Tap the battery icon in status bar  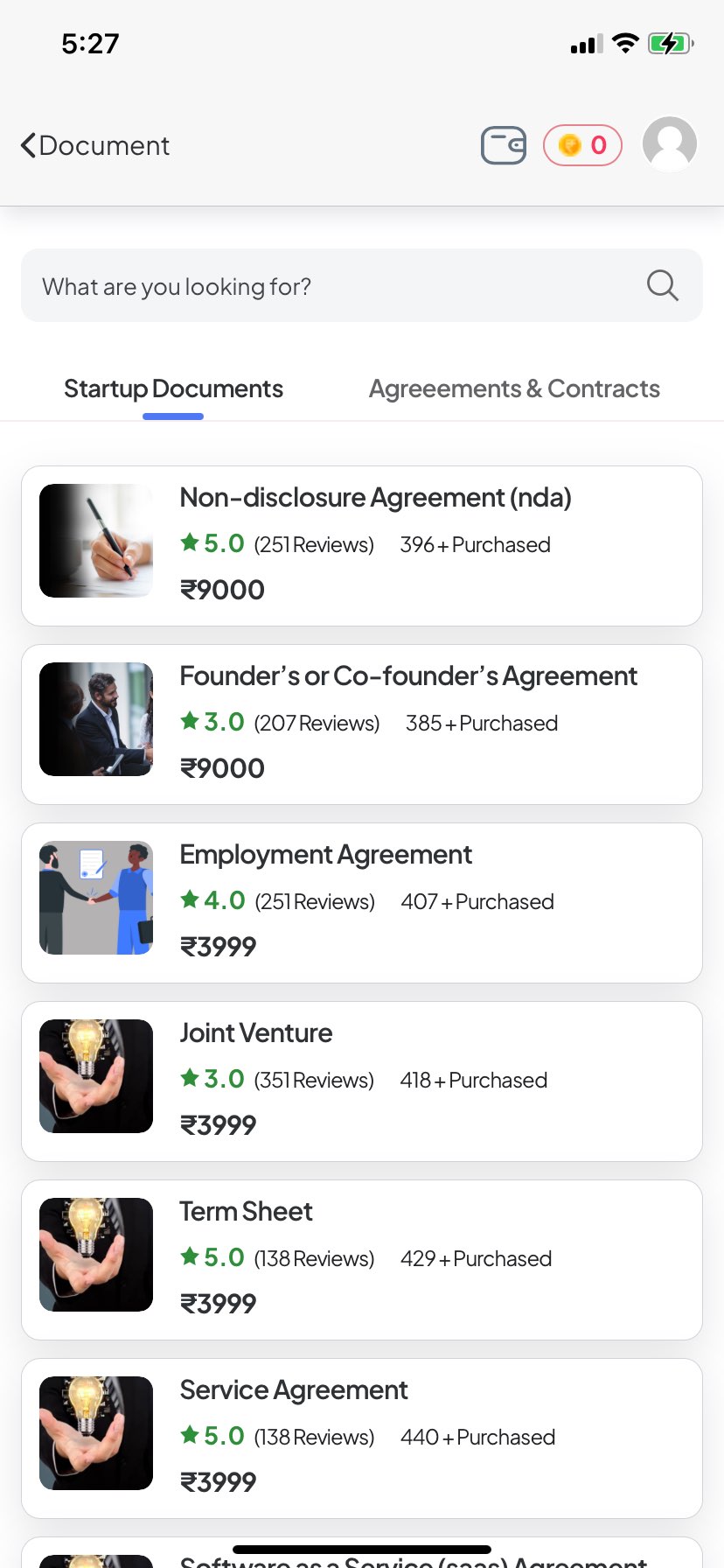coord(671,43)
